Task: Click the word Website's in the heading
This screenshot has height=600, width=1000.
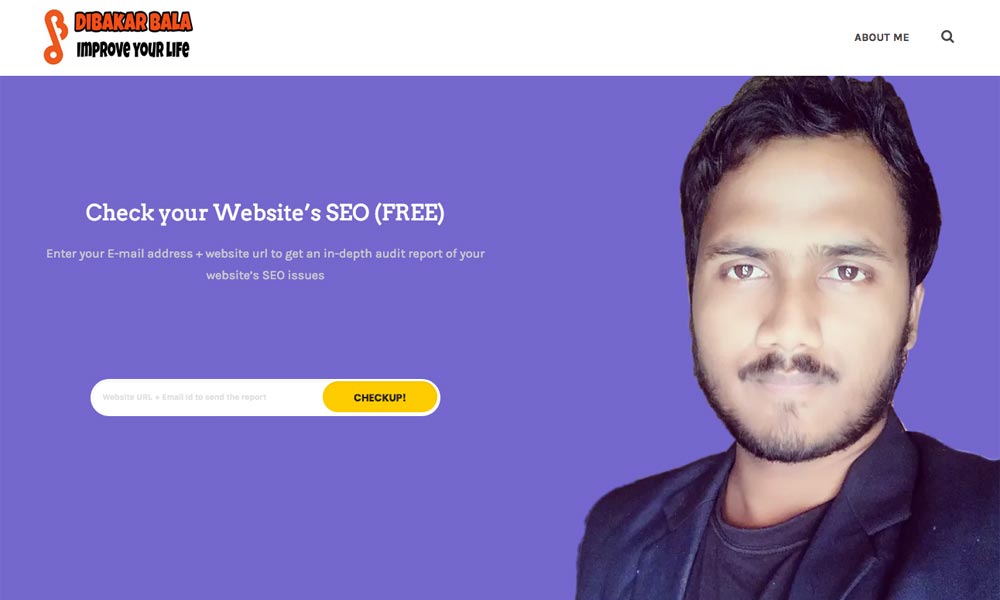Action: pyautogui.click(x=267, y=213)
